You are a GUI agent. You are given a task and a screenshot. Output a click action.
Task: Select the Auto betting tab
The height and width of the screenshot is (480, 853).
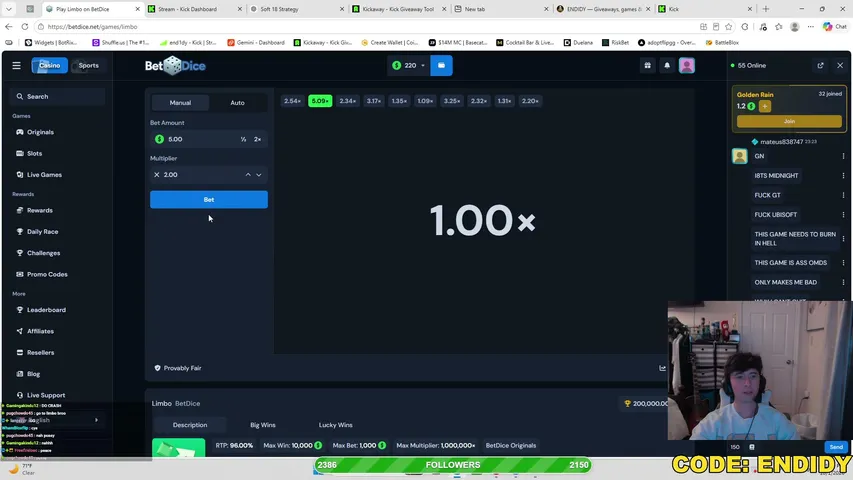click(237, 102)
